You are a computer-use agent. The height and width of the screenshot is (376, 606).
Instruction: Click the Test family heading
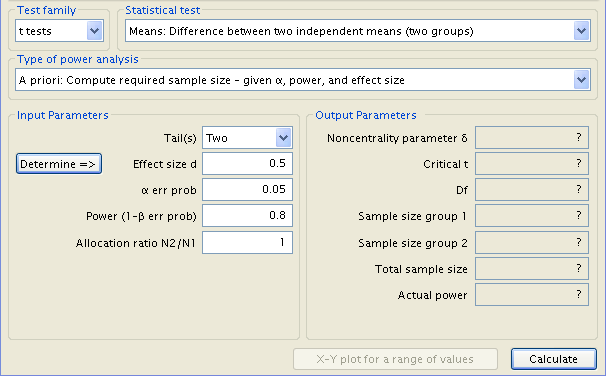click(x=46, y=10)
